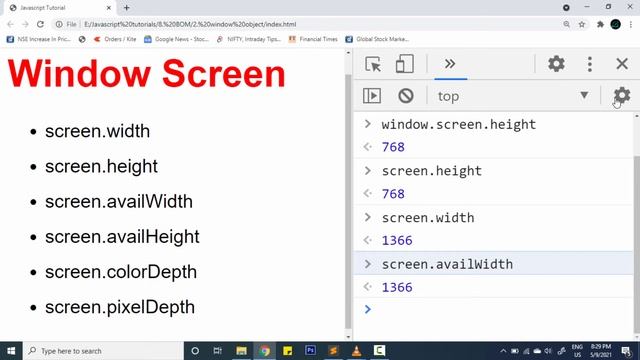Viewport: 640px width, 360px height.
Task: Open the Windows Start menu
Action: [x=11, y=351]
